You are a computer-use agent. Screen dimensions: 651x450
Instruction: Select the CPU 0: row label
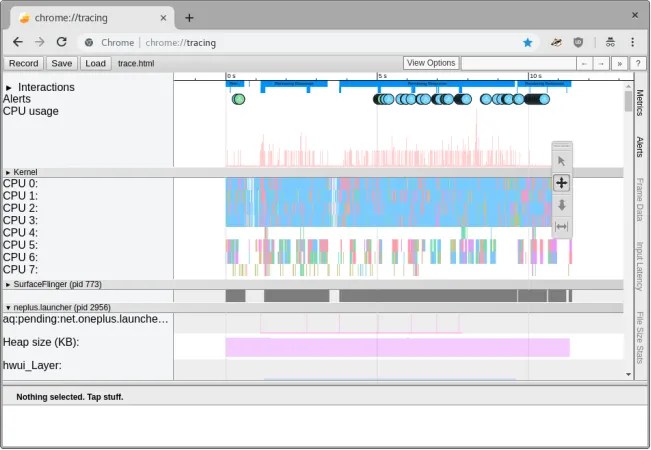[x=20, y=183]
